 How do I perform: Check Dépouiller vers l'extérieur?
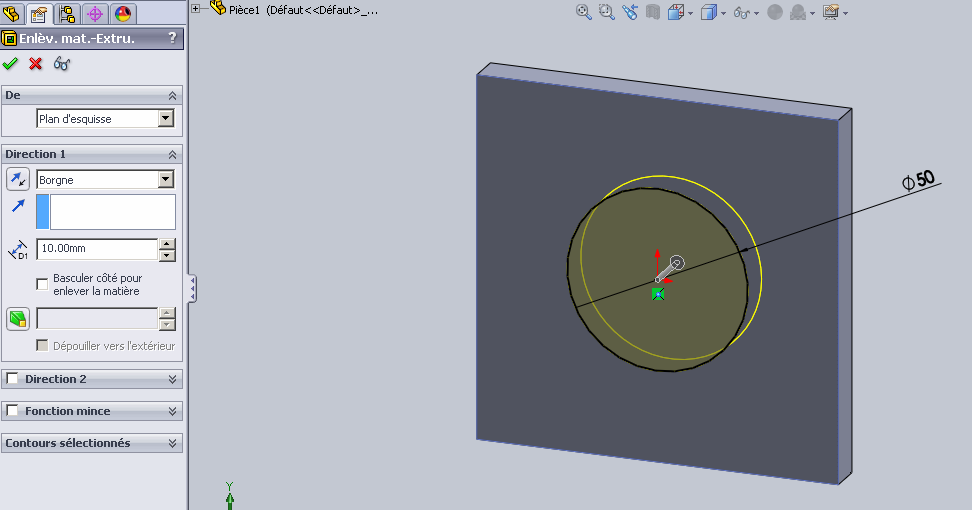[x=42, y=346]
